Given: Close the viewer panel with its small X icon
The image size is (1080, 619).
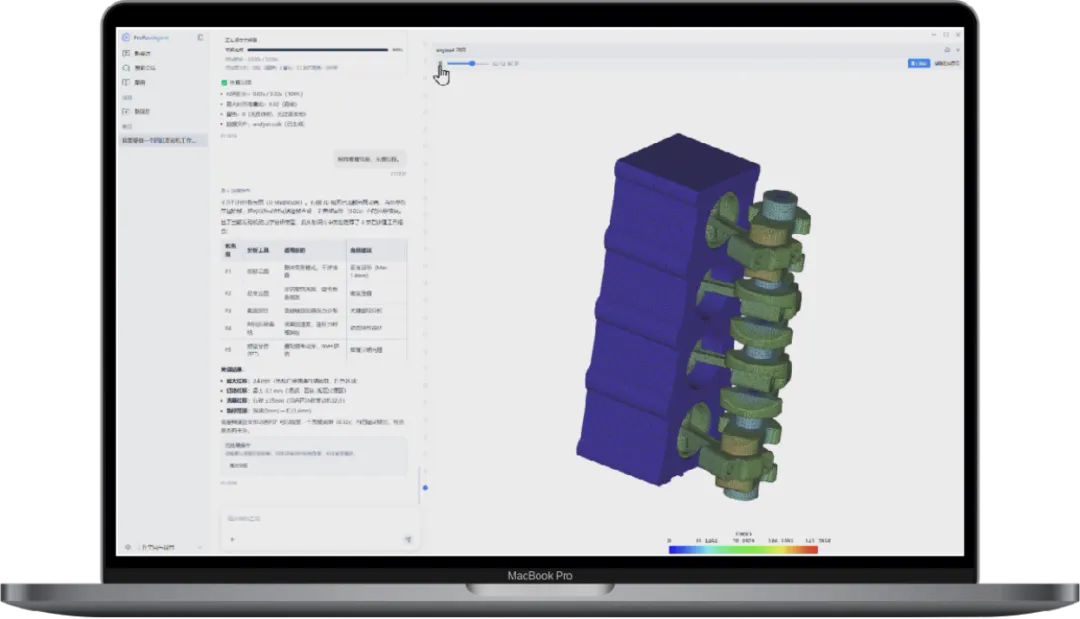Looking at the screenshot, I should (x=958, y=50).
